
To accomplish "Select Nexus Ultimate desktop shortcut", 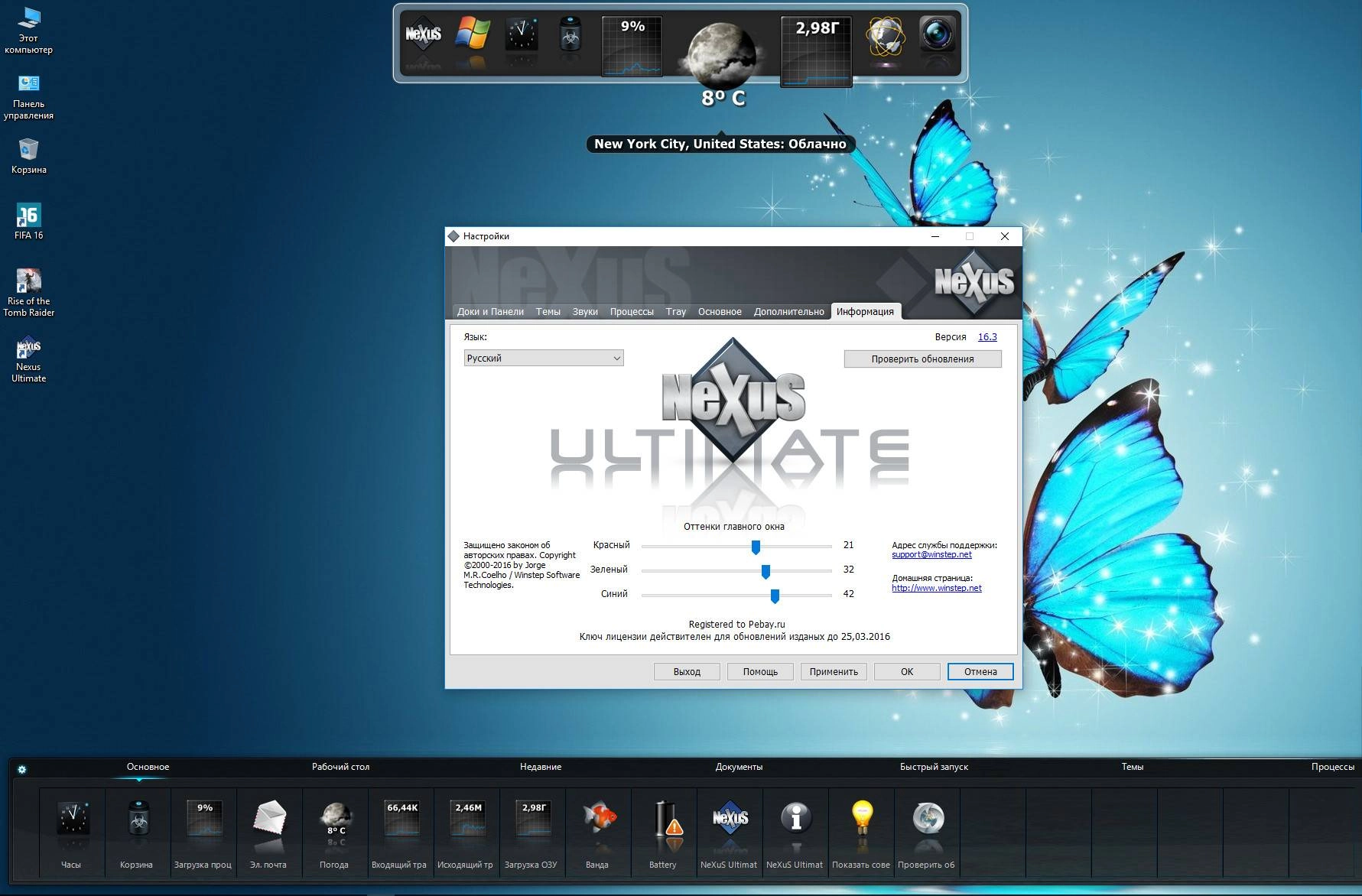I will coord(28,359).
